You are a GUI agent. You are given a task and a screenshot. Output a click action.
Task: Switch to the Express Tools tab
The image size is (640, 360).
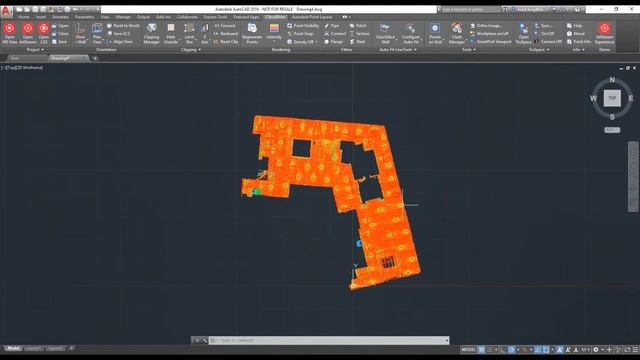[215, 17]
